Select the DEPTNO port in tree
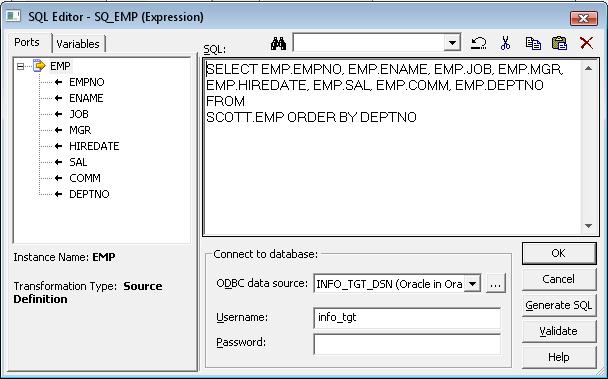 coord(89,194)
